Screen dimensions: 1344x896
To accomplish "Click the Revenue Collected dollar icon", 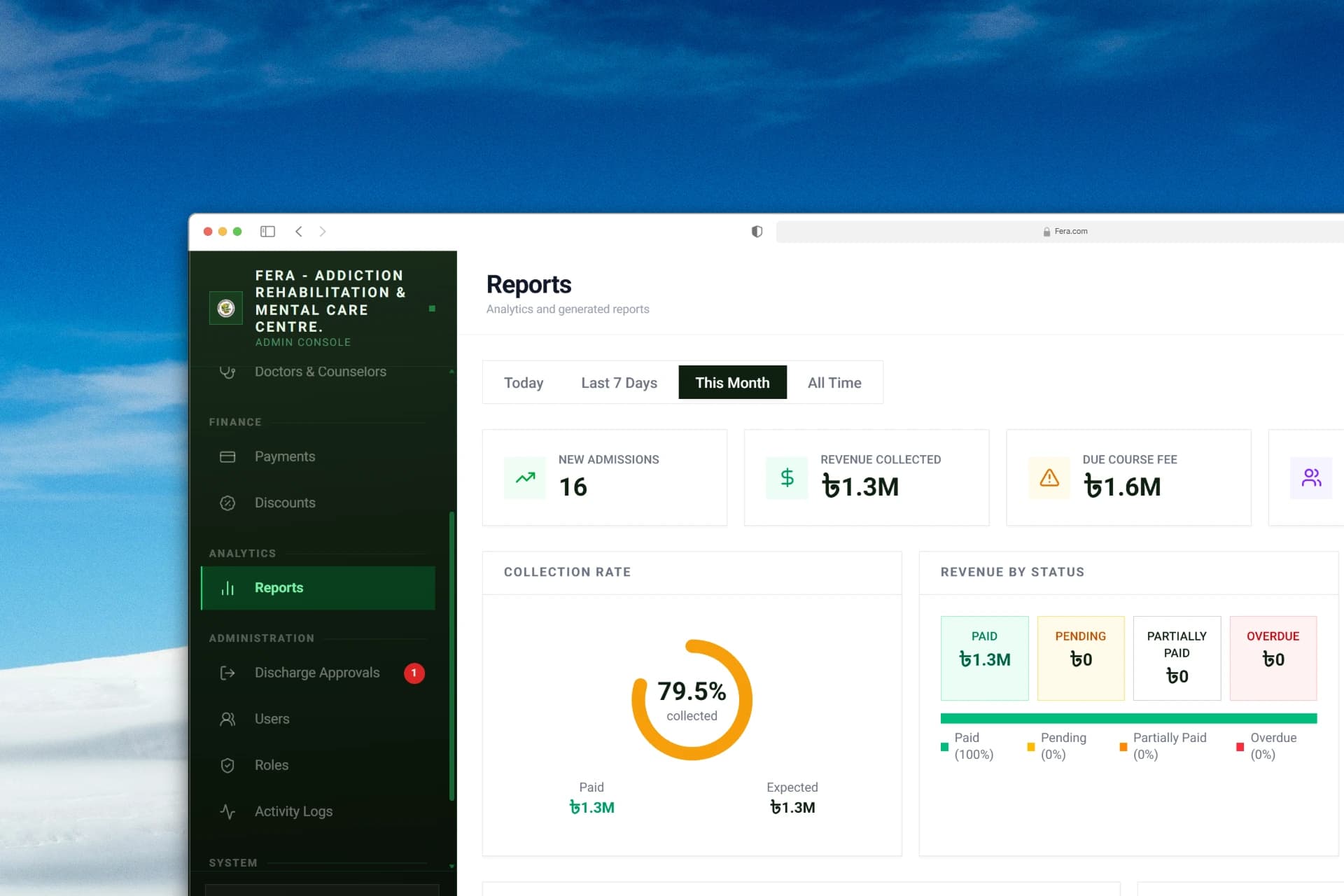I will 787,478.
